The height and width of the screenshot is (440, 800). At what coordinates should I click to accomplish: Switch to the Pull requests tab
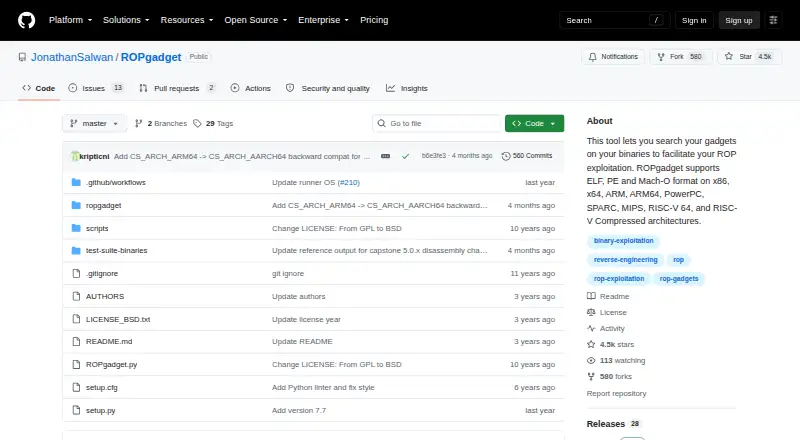177,88
